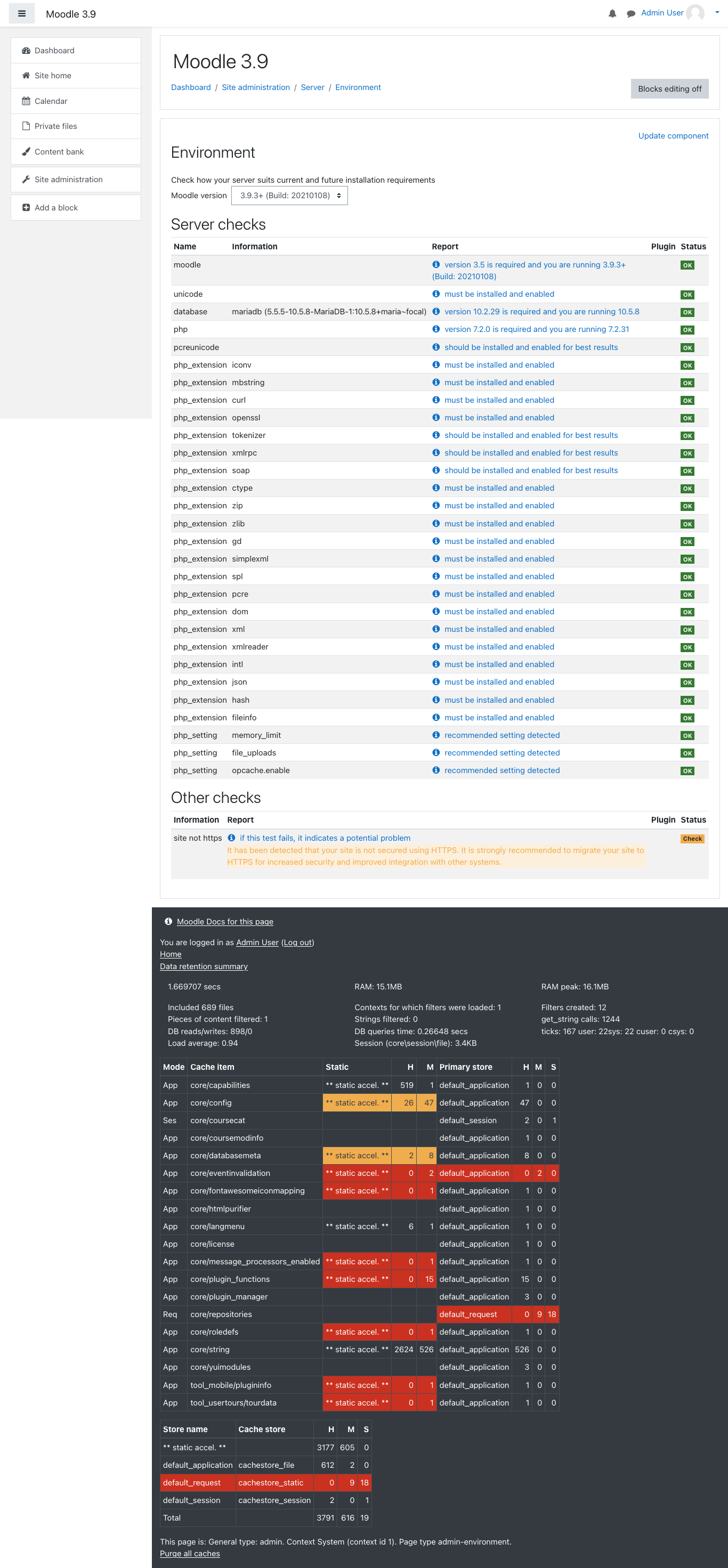Screen dimensions: 728x1568
Task: Click the info icon in the tokenizer row
Action: click(436, 435)
